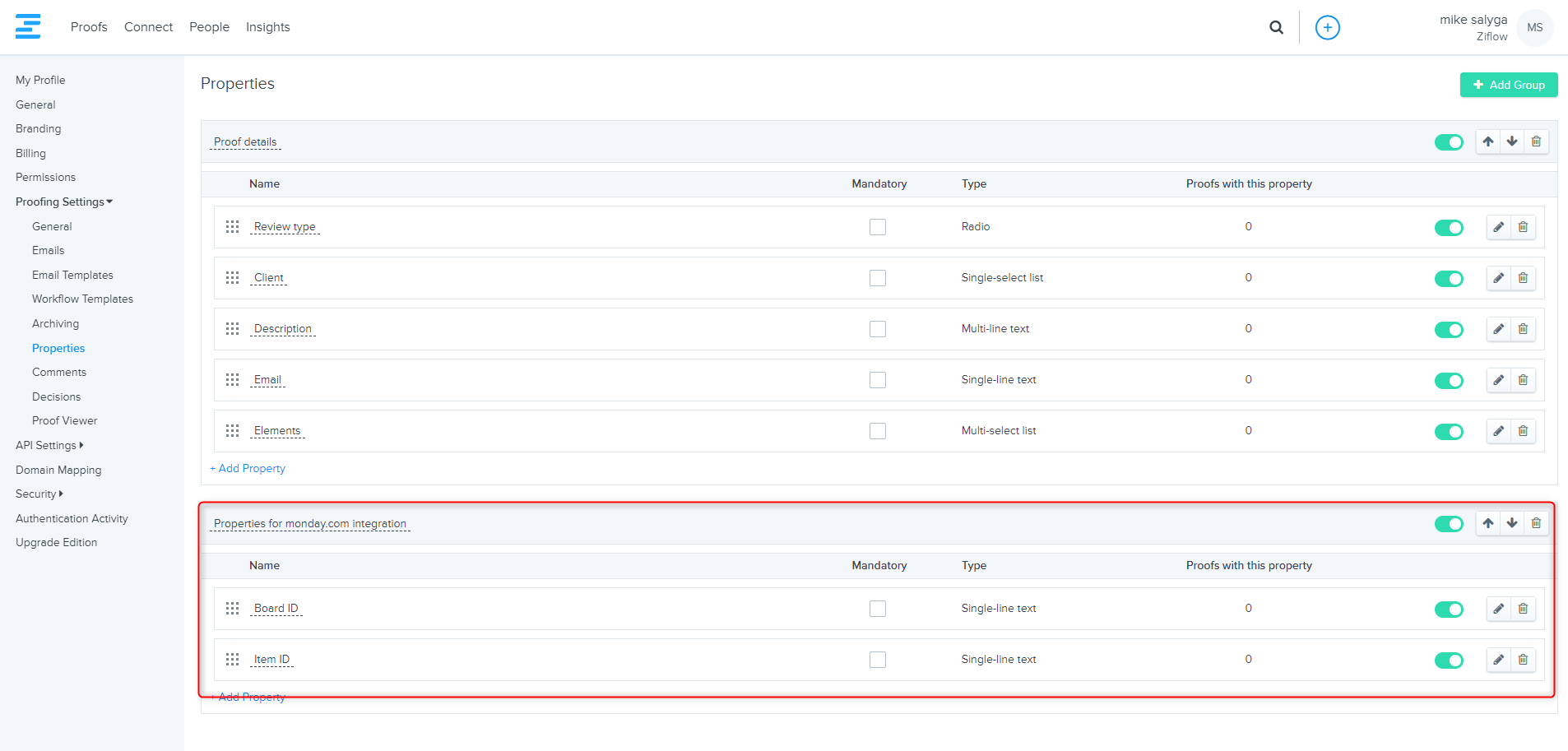Edit the Board ID property pencil icon

(1499, 609)
